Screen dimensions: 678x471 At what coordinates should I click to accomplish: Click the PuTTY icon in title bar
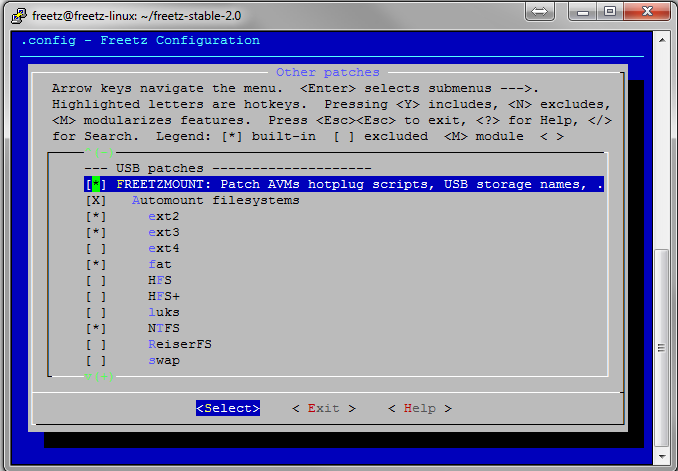pos(12,12)
